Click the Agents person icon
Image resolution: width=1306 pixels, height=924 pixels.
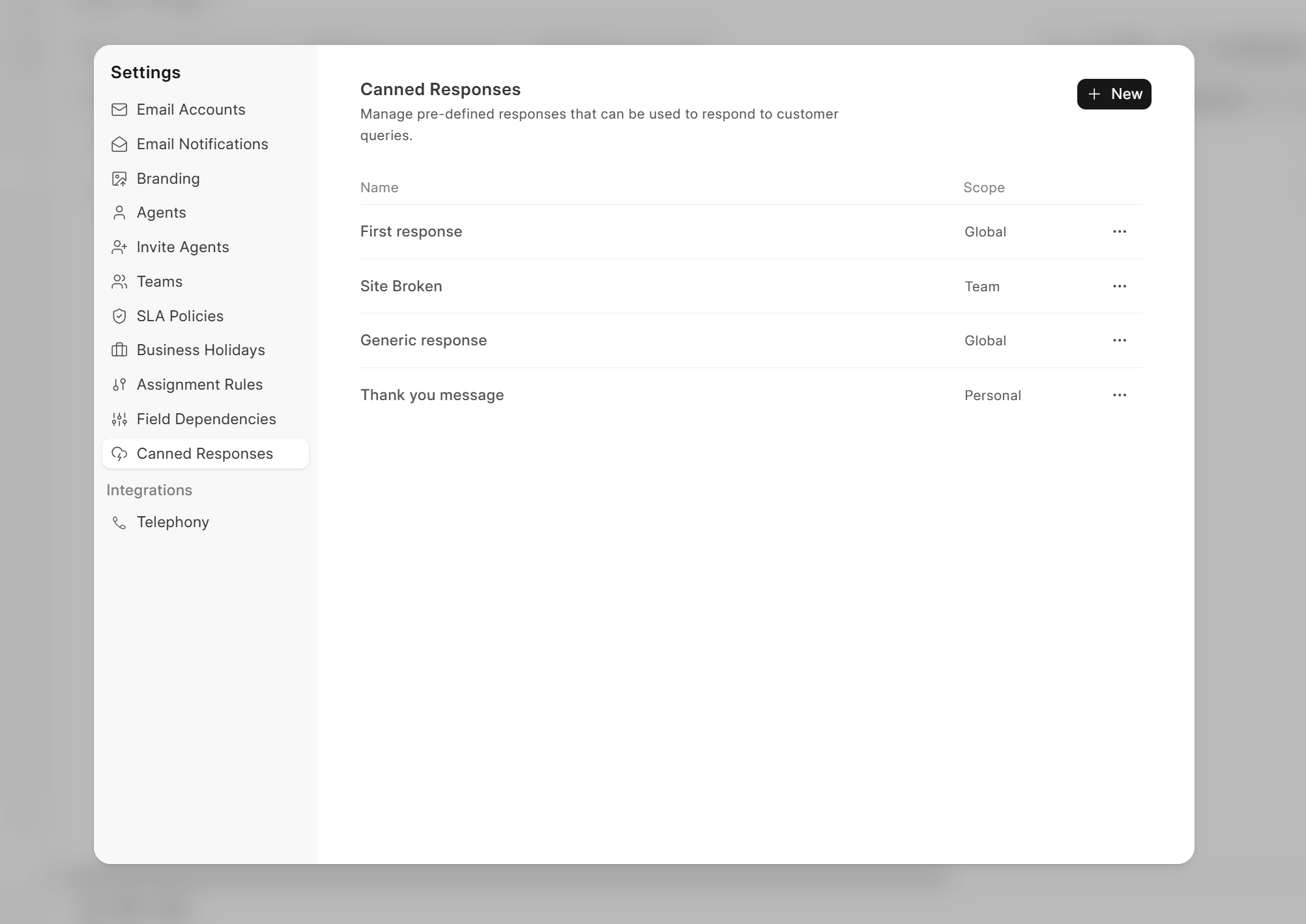coord(119,212)
